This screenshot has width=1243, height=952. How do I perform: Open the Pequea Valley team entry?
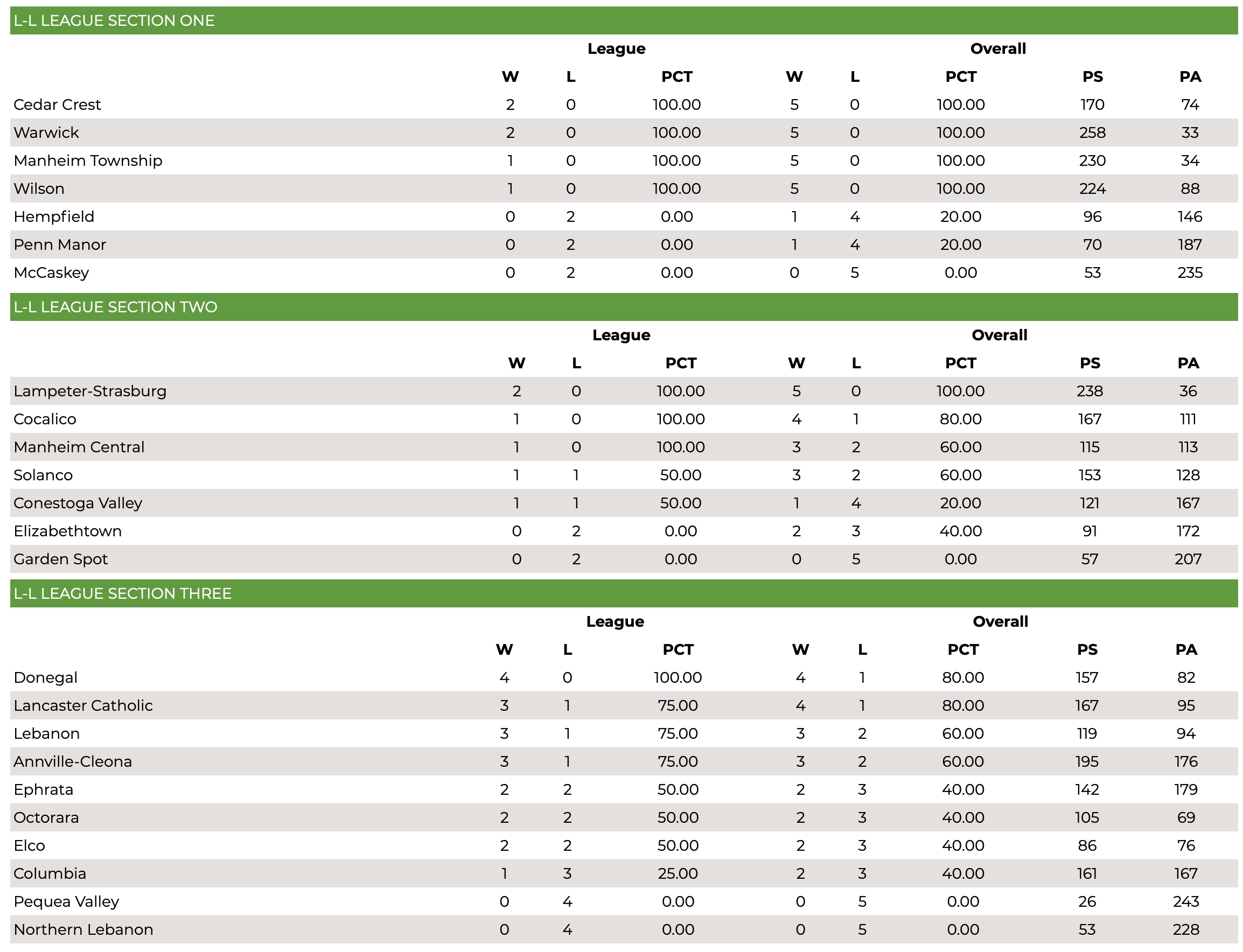pyautogui.click(x=66, y=902)
